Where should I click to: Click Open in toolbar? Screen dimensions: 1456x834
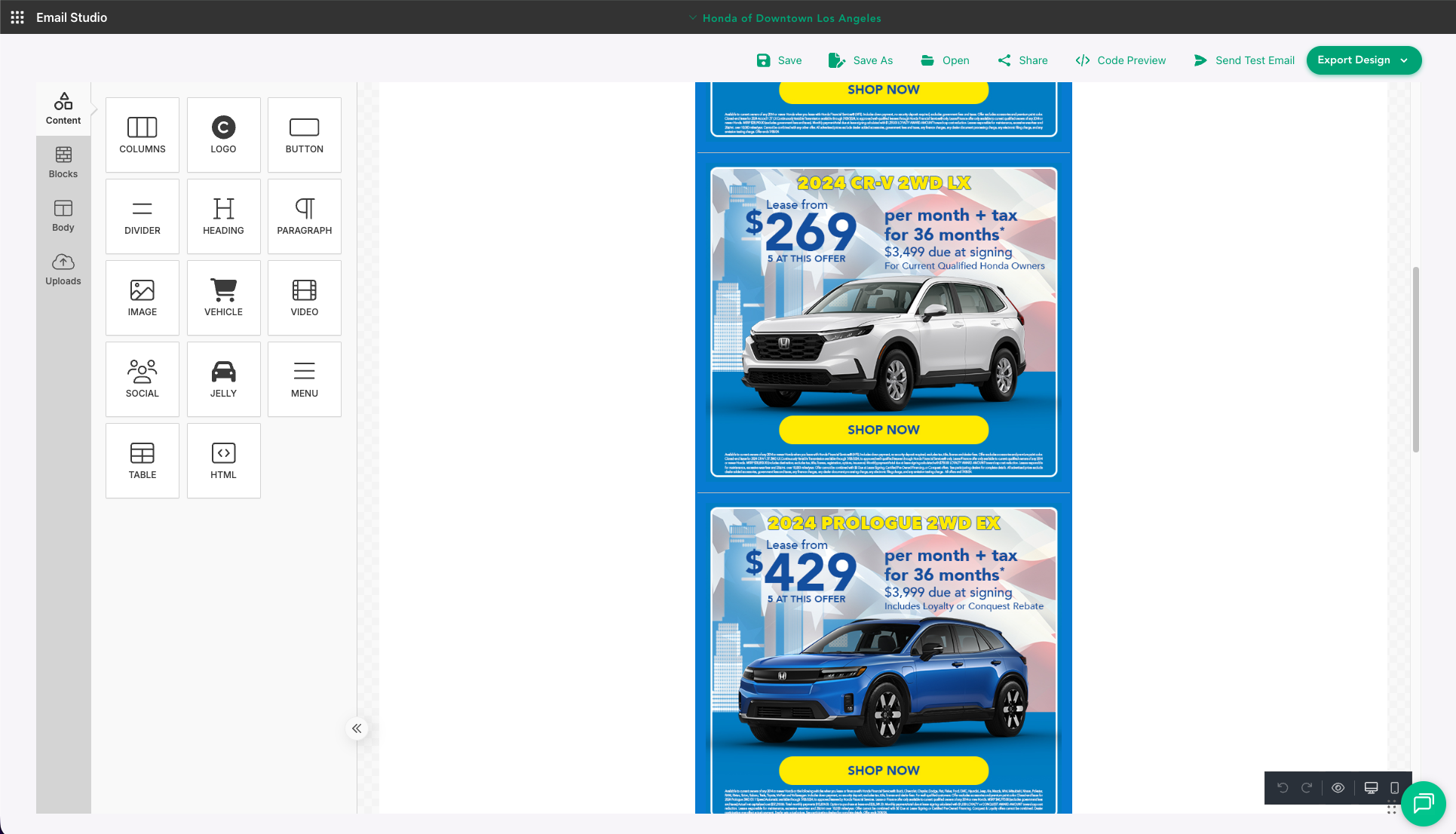point(945,60)
